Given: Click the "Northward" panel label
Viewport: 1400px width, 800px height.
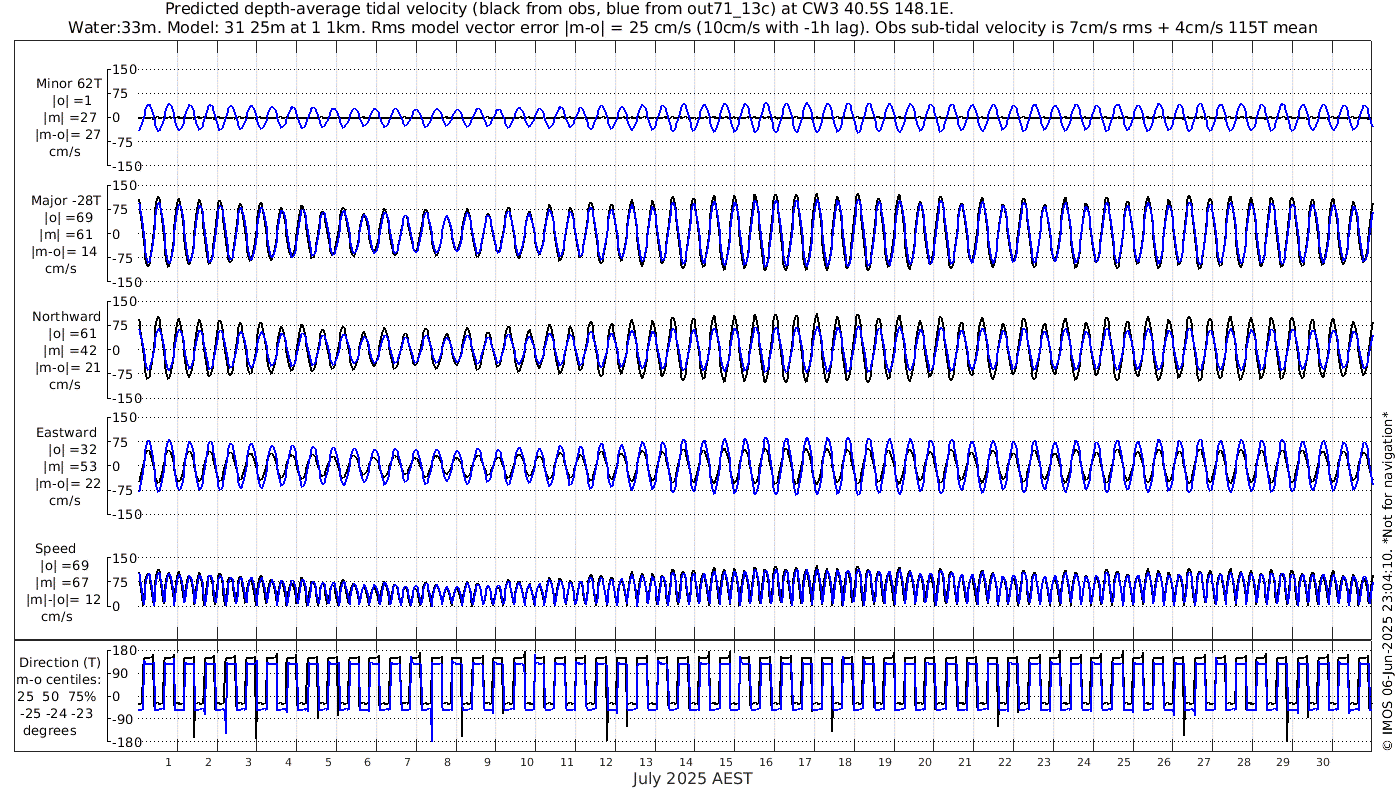Looking at the screenshot, I should pyautogui.click(x=67, y=317).
